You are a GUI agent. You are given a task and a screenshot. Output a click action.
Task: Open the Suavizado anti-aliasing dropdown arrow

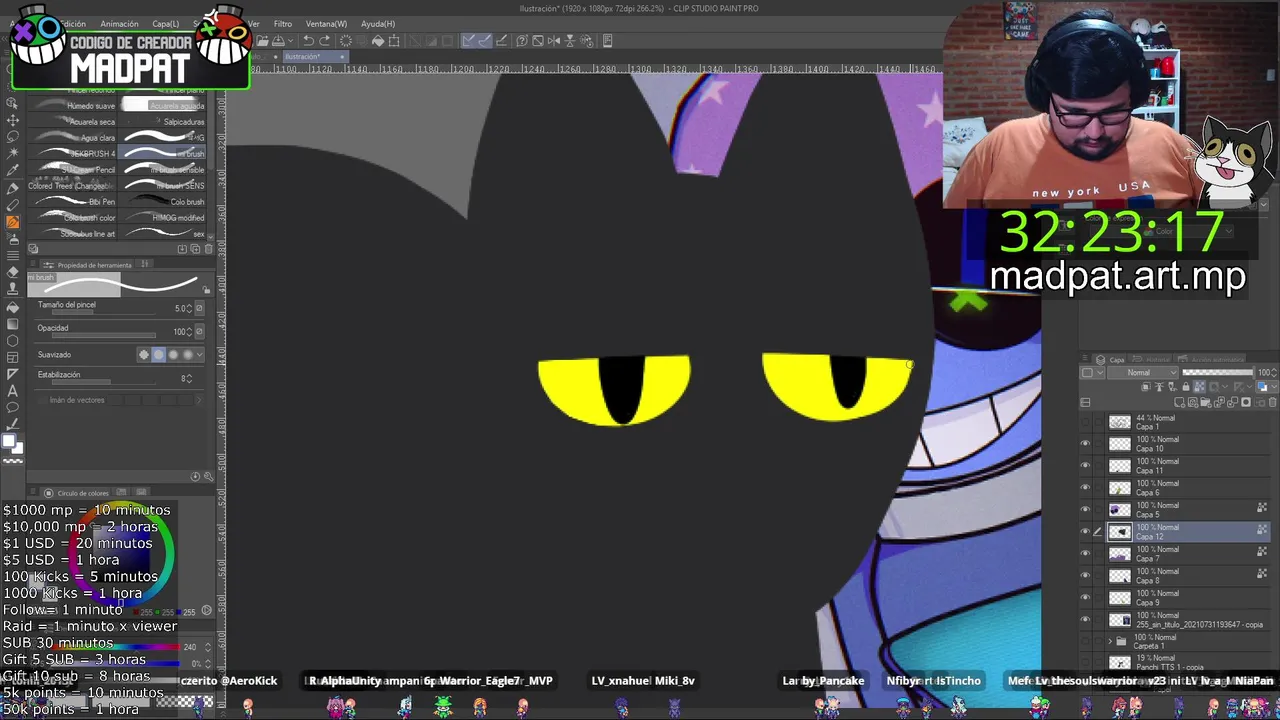200,355
